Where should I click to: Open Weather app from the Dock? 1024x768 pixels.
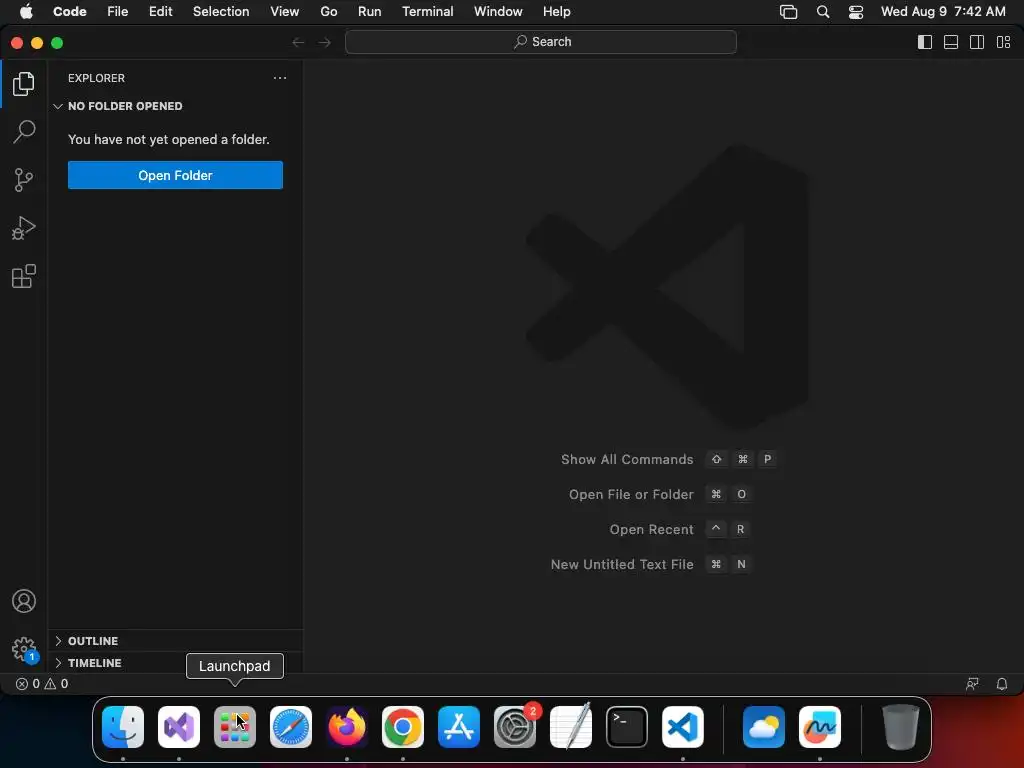point(763,727)
